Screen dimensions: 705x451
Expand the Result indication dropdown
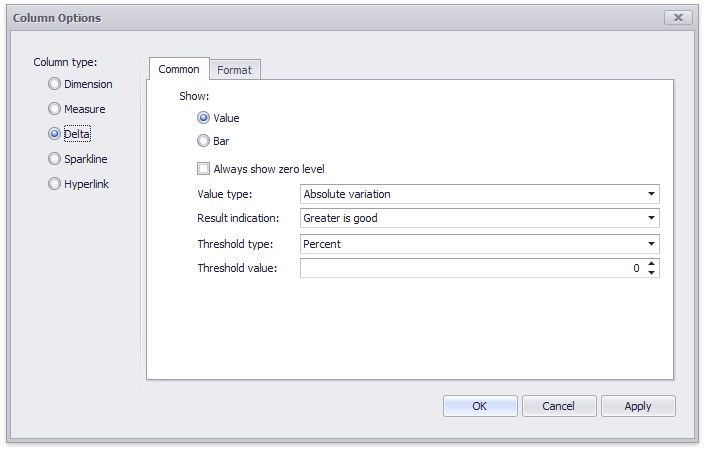tap(651, 218)
